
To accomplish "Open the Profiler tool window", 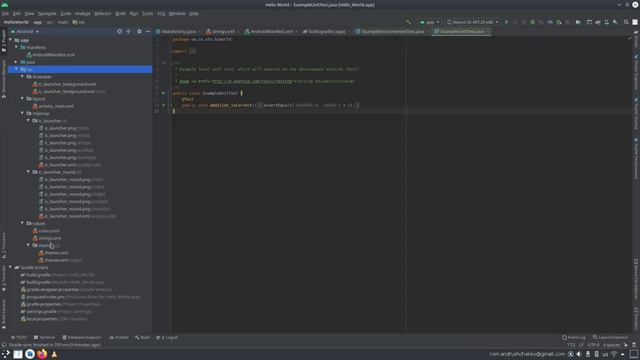I will click(119, 338).
